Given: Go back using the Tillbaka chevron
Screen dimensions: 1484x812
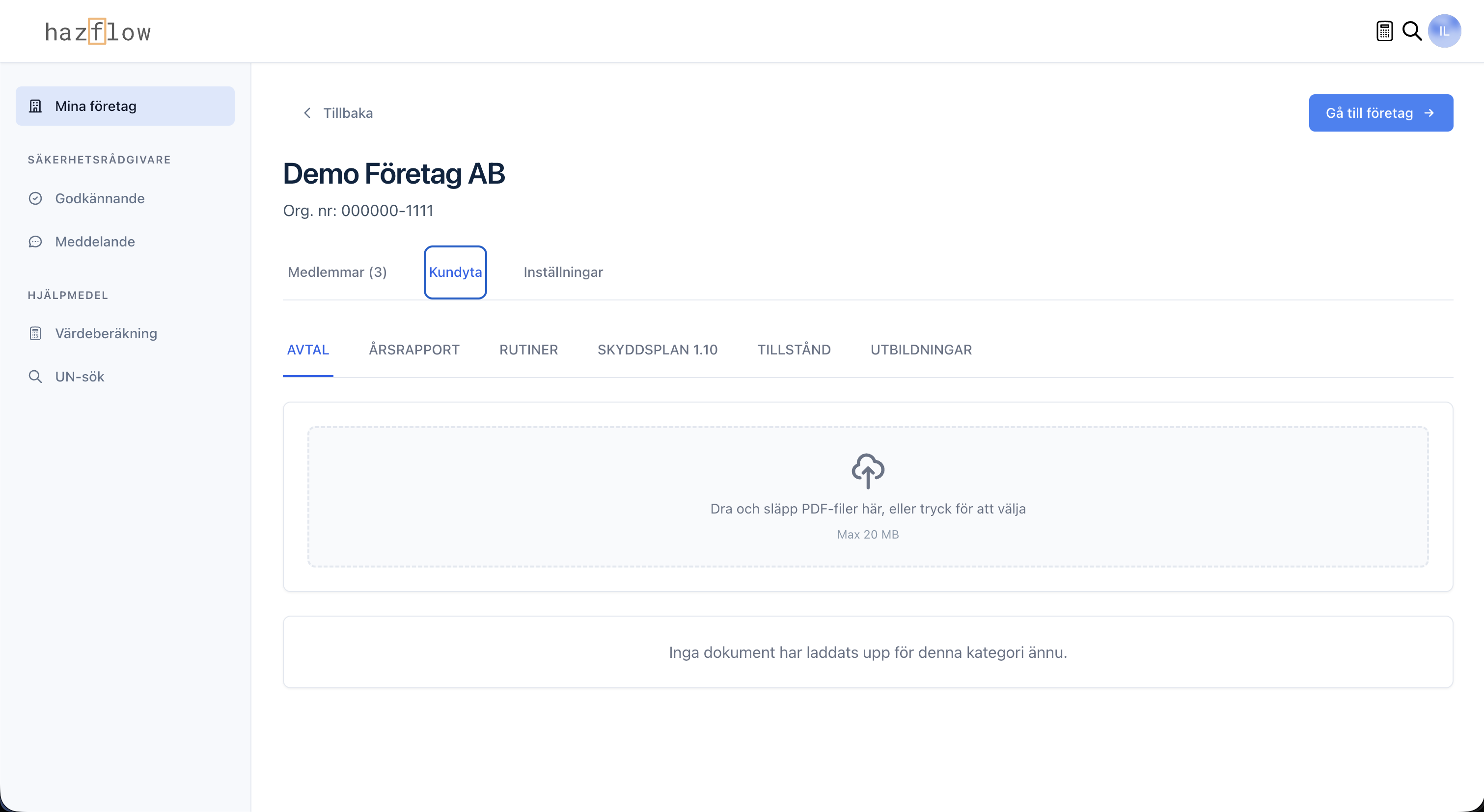Looking at the screenshot, I should click(x=307, y=113).
